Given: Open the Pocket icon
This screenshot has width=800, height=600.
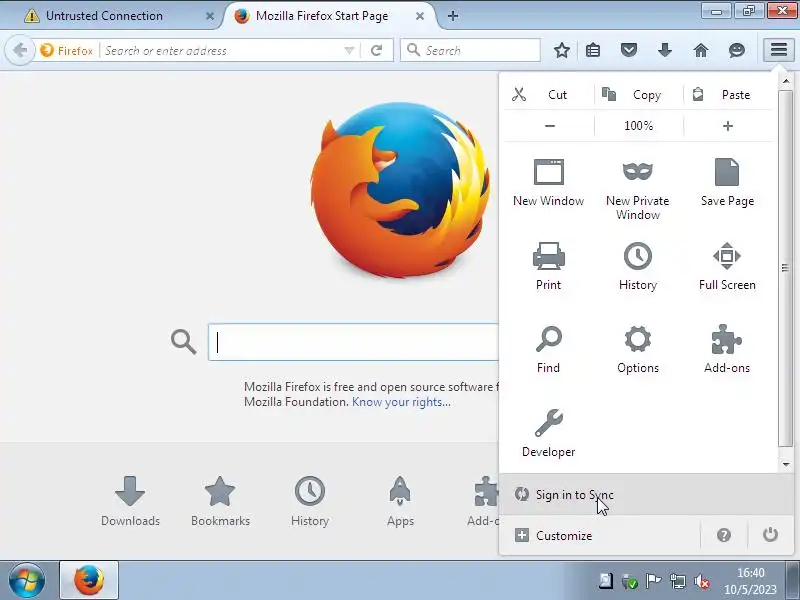Looking at the screenshot, I should pyautogui.click(x=629, y=50).
